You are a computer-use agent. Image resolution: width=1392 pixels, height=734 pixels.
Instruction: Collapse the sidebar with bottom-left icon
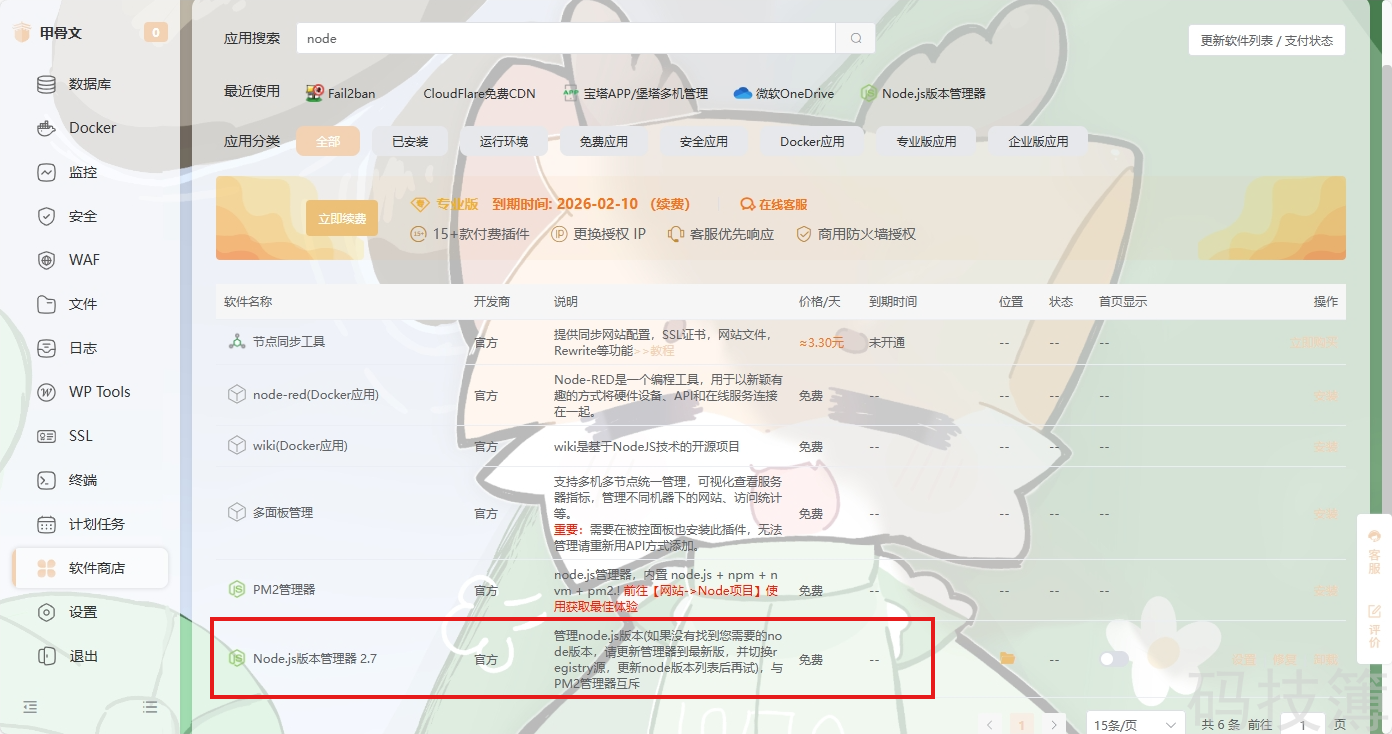coord(29,707)
